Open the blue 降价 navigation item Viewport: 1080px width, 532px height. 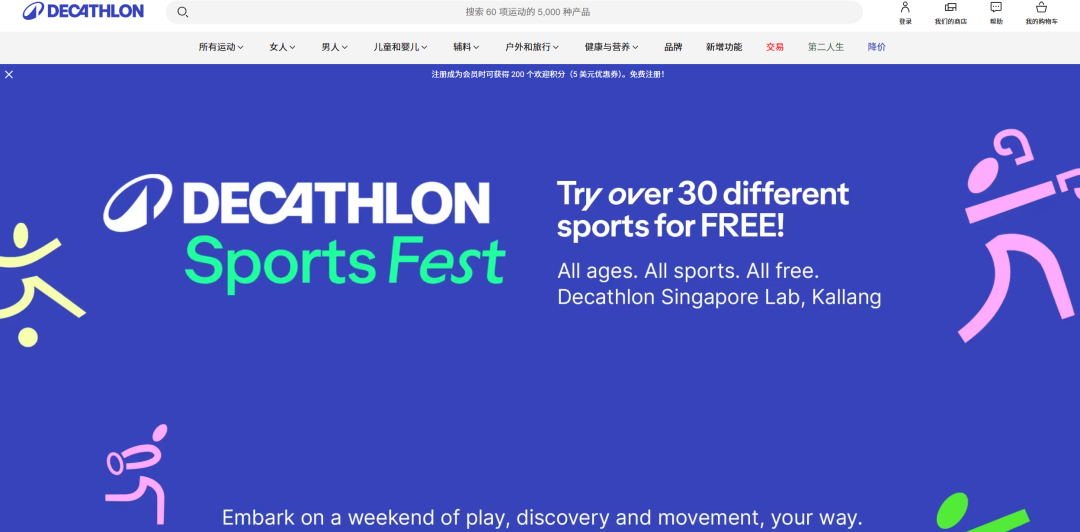877,47
